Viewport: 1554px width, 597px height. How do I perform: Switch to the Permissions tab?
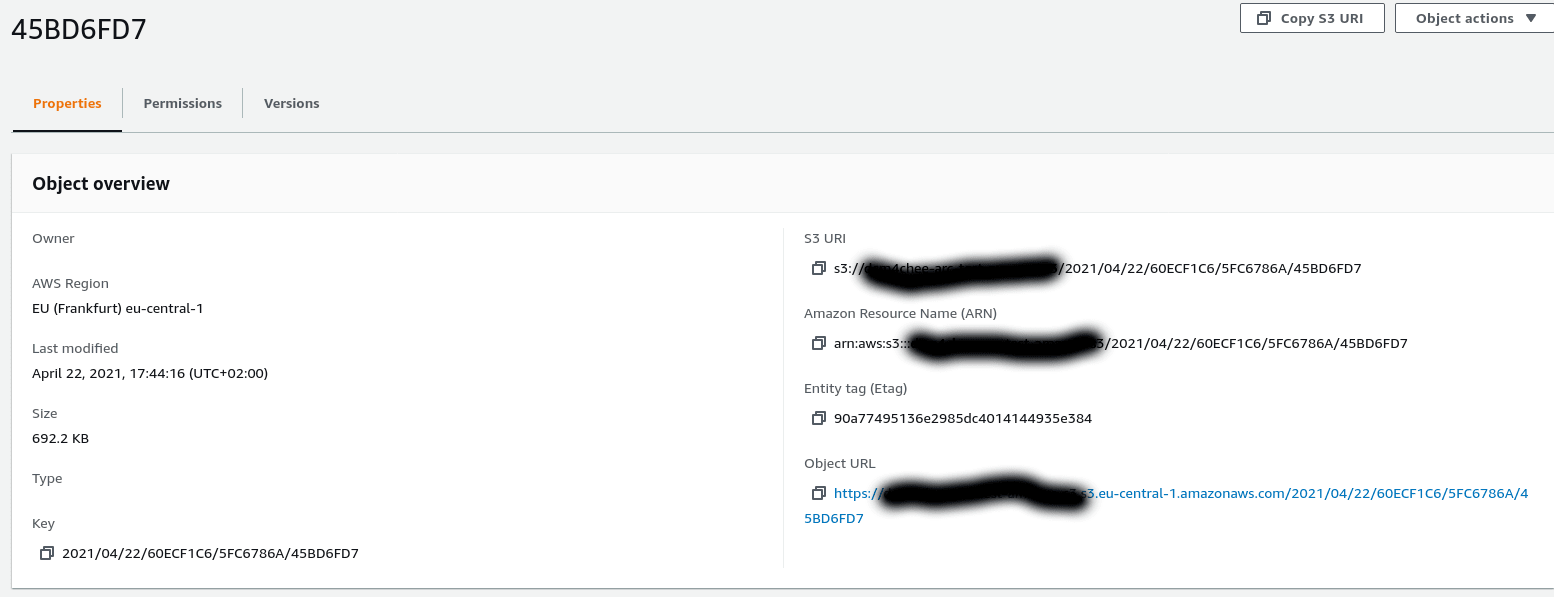pos(182,103)
